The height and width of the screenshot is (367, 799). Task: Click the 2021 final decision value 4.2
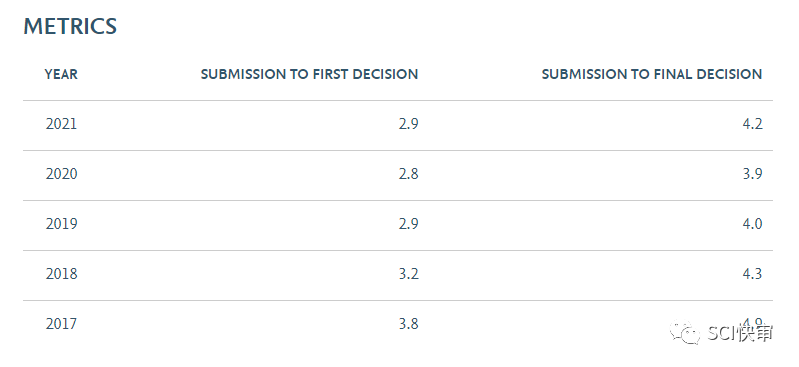[x=753, y=124]
